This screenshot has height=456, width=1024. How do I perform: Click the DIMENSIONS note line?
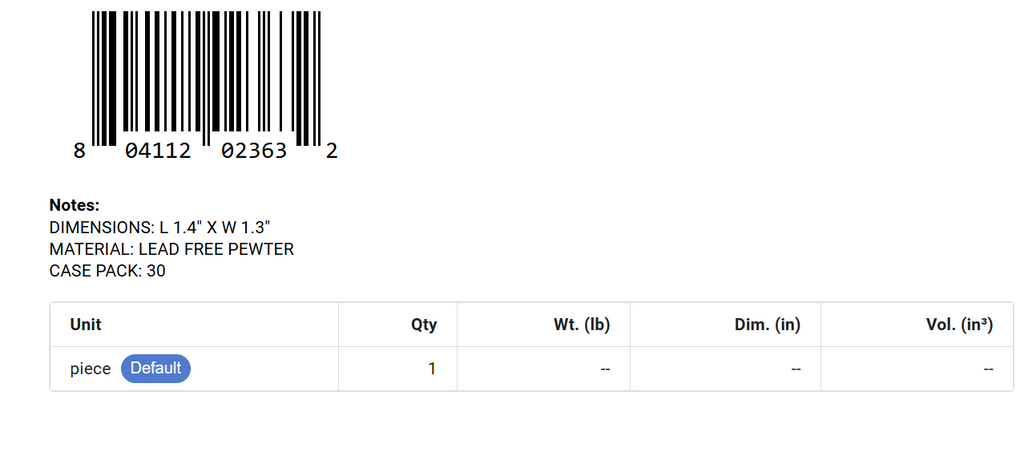pos(160,227)
